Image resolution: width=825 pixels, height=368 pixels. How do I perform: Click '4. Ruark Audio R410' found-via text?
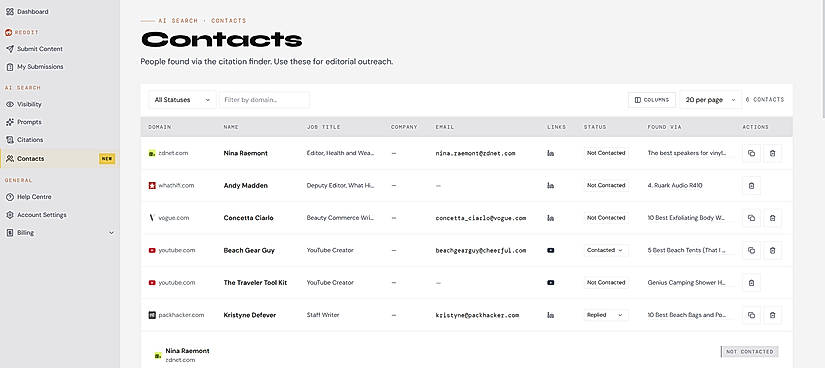pos(675,185)
